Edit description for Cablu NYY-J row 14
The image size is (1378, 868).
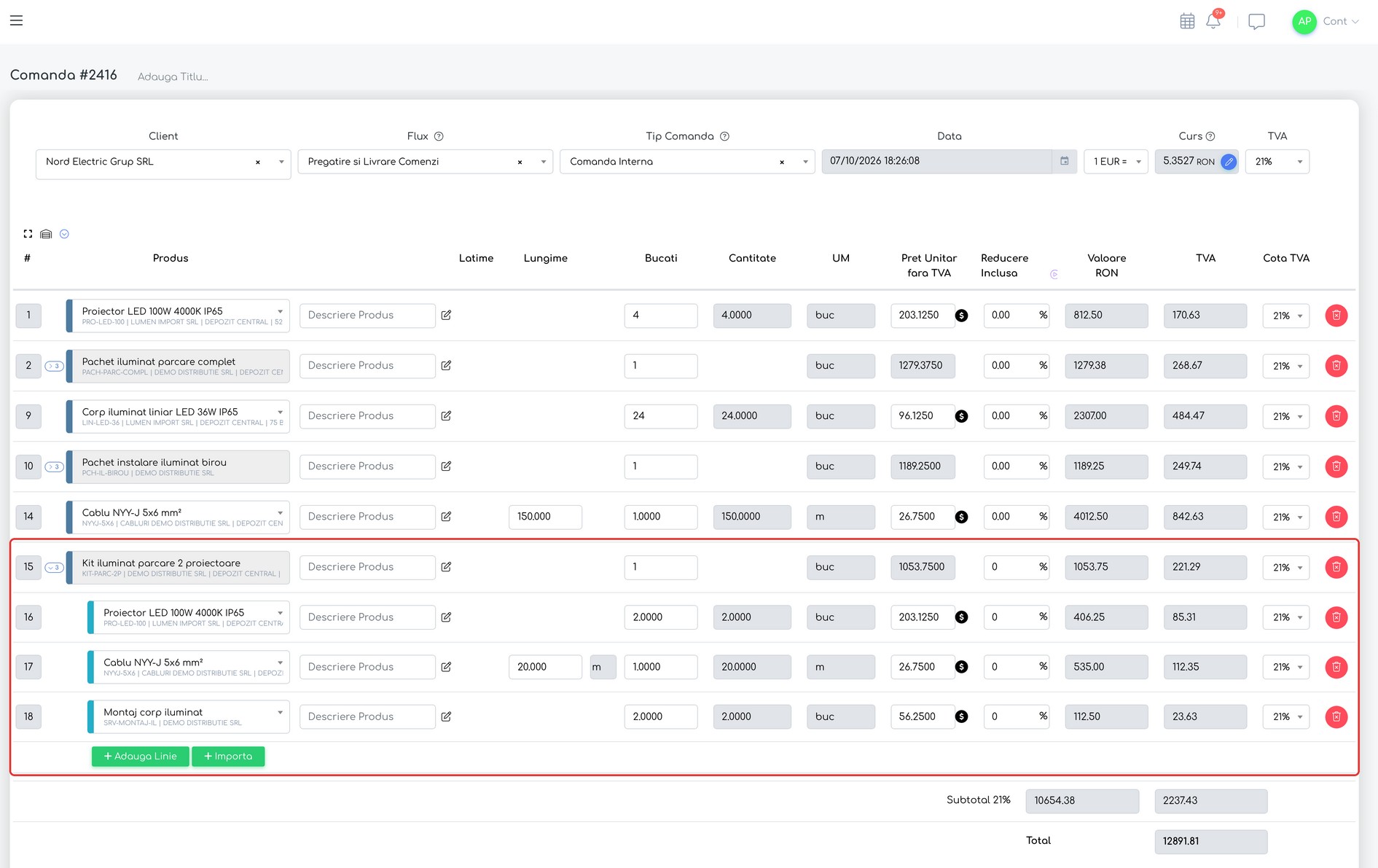[446, 517]
